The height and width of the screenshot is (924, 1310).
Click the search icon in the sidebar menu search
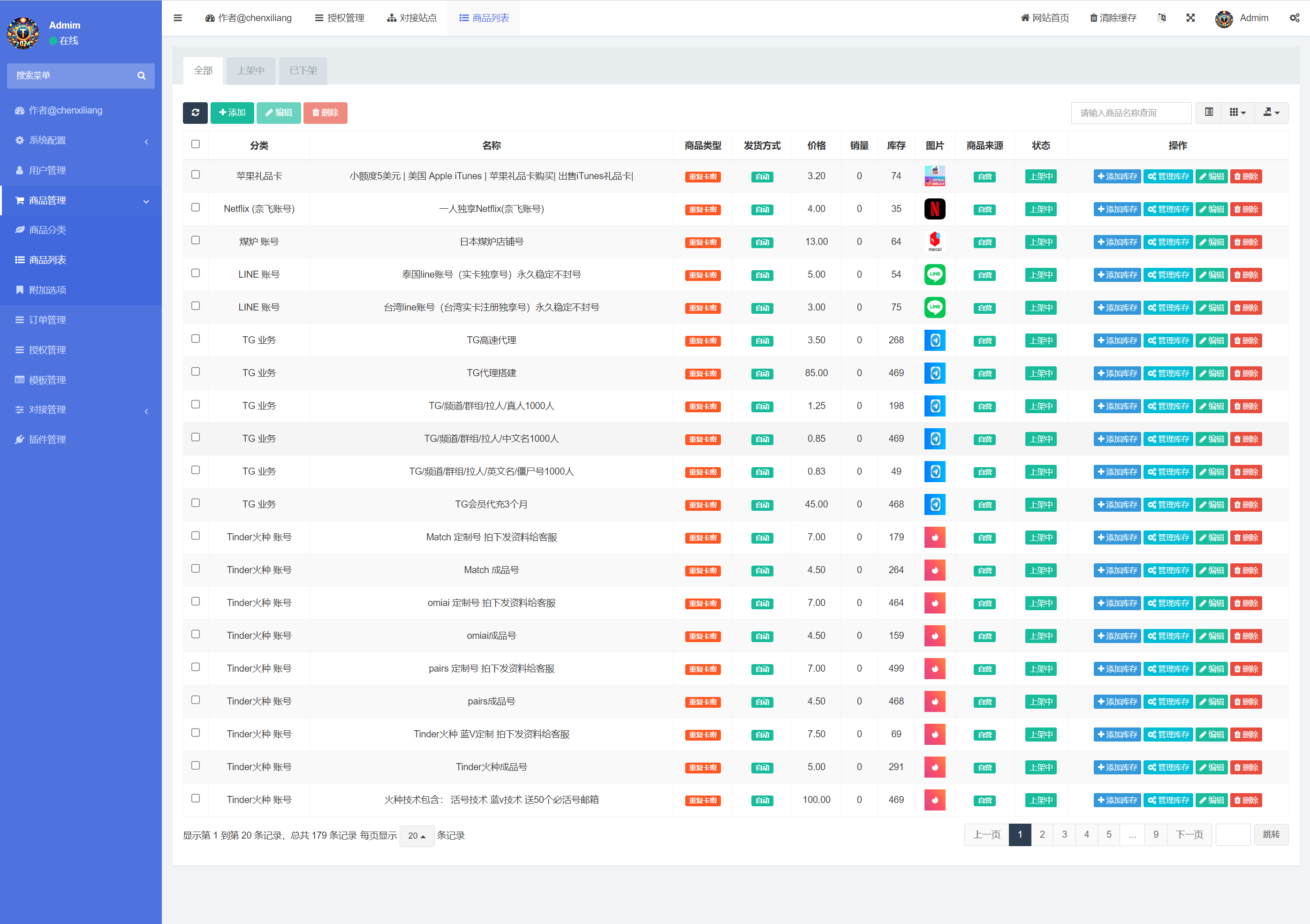click(142, 76)
